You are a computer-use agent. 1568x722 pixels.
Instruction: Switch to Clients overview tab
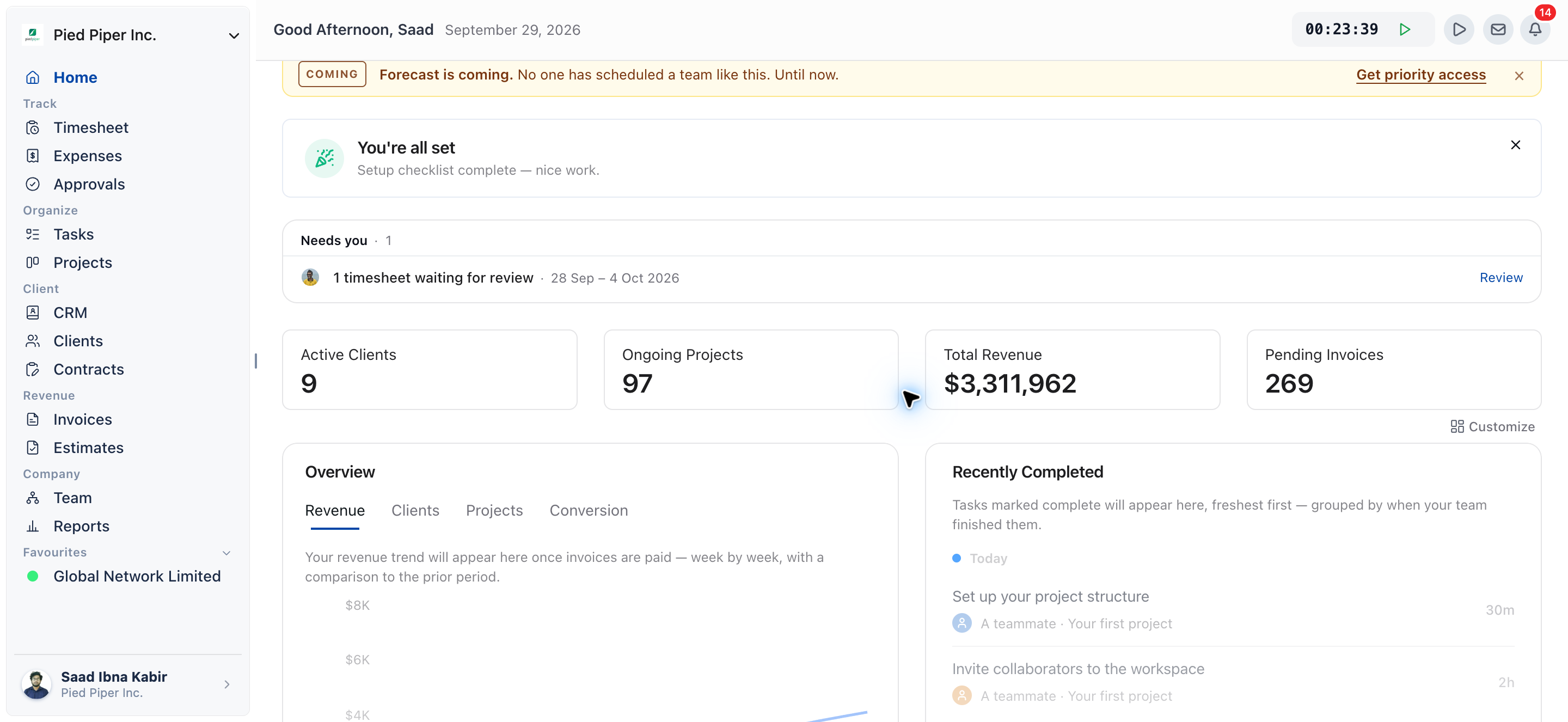pyautogui.click(x=415, y=510)
